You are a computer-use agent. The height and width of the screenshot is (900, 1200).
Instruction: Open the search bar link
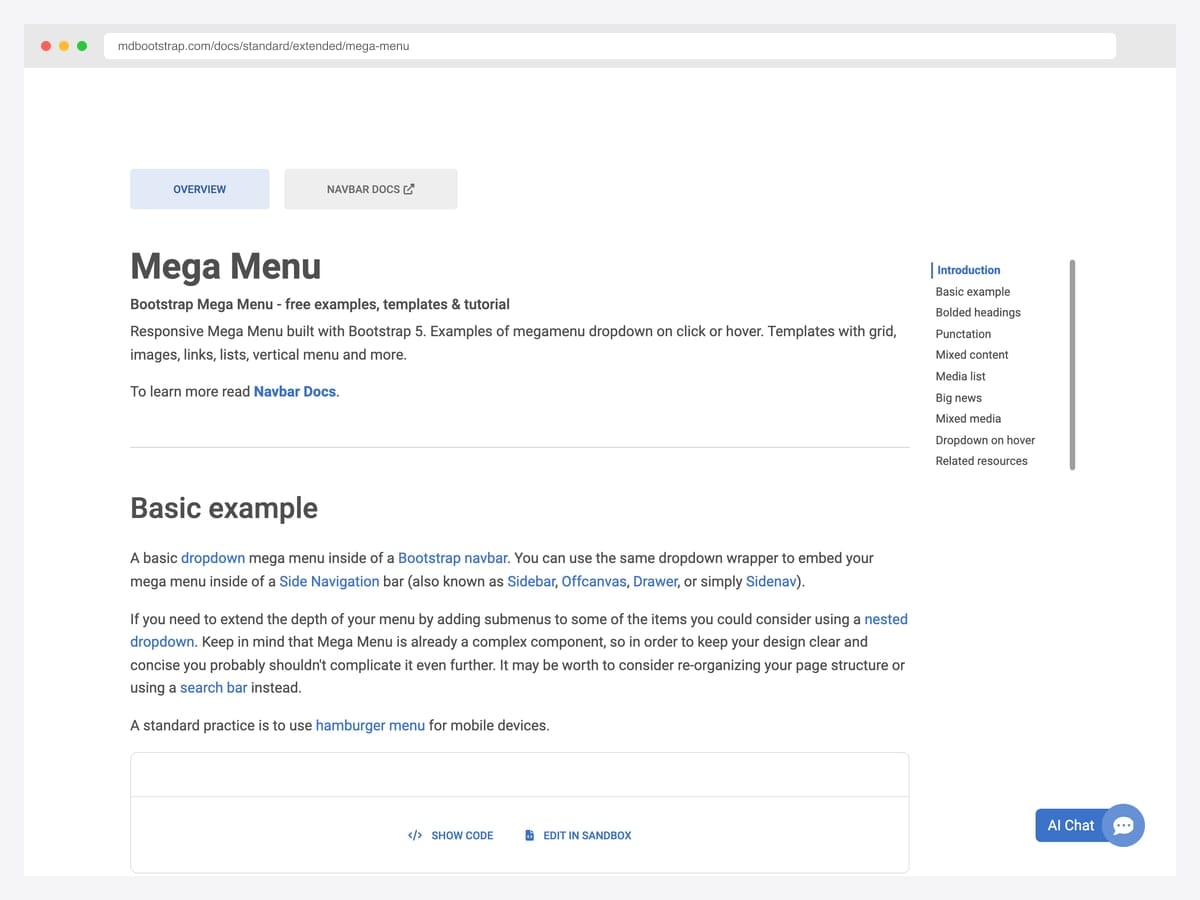pos(214,688)
